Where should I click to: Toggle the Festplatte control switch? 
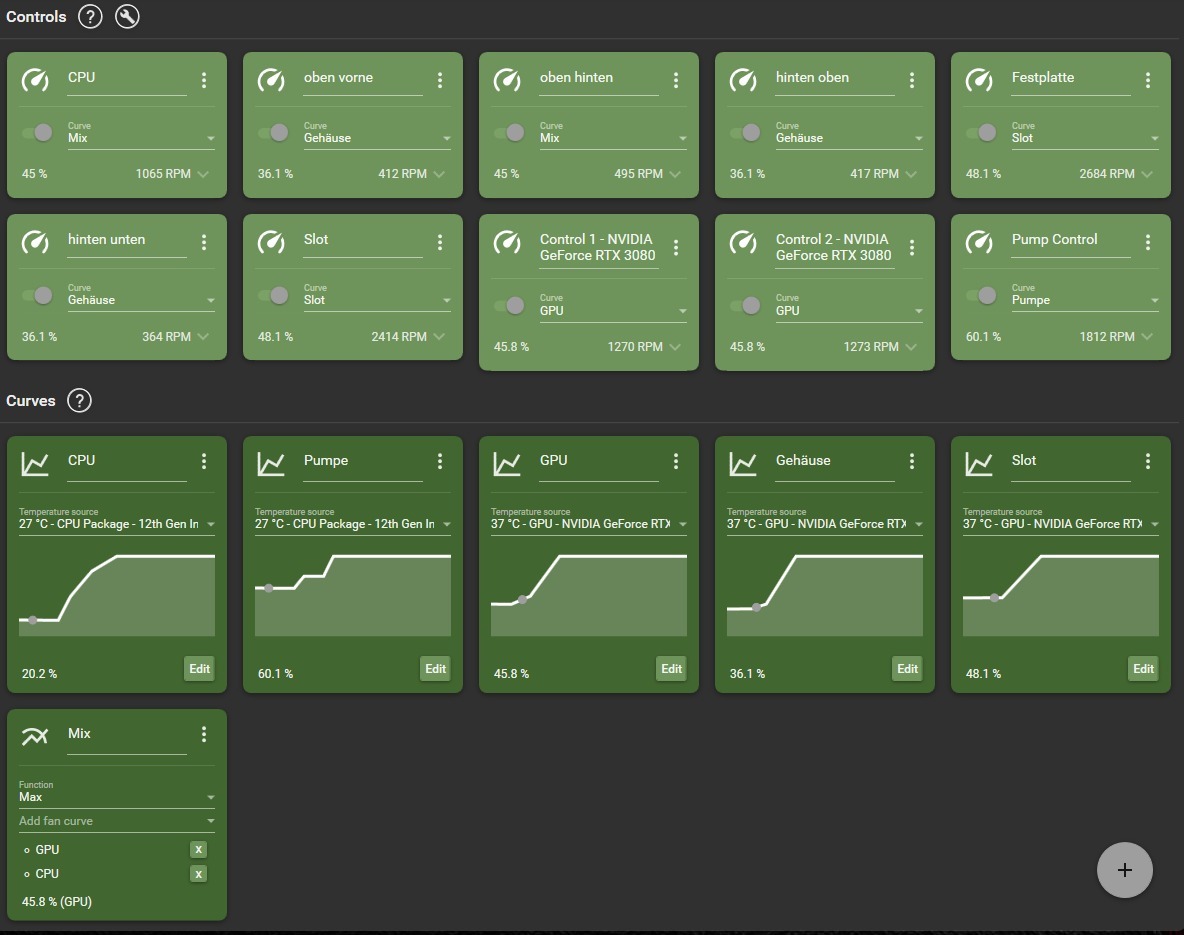981,133
